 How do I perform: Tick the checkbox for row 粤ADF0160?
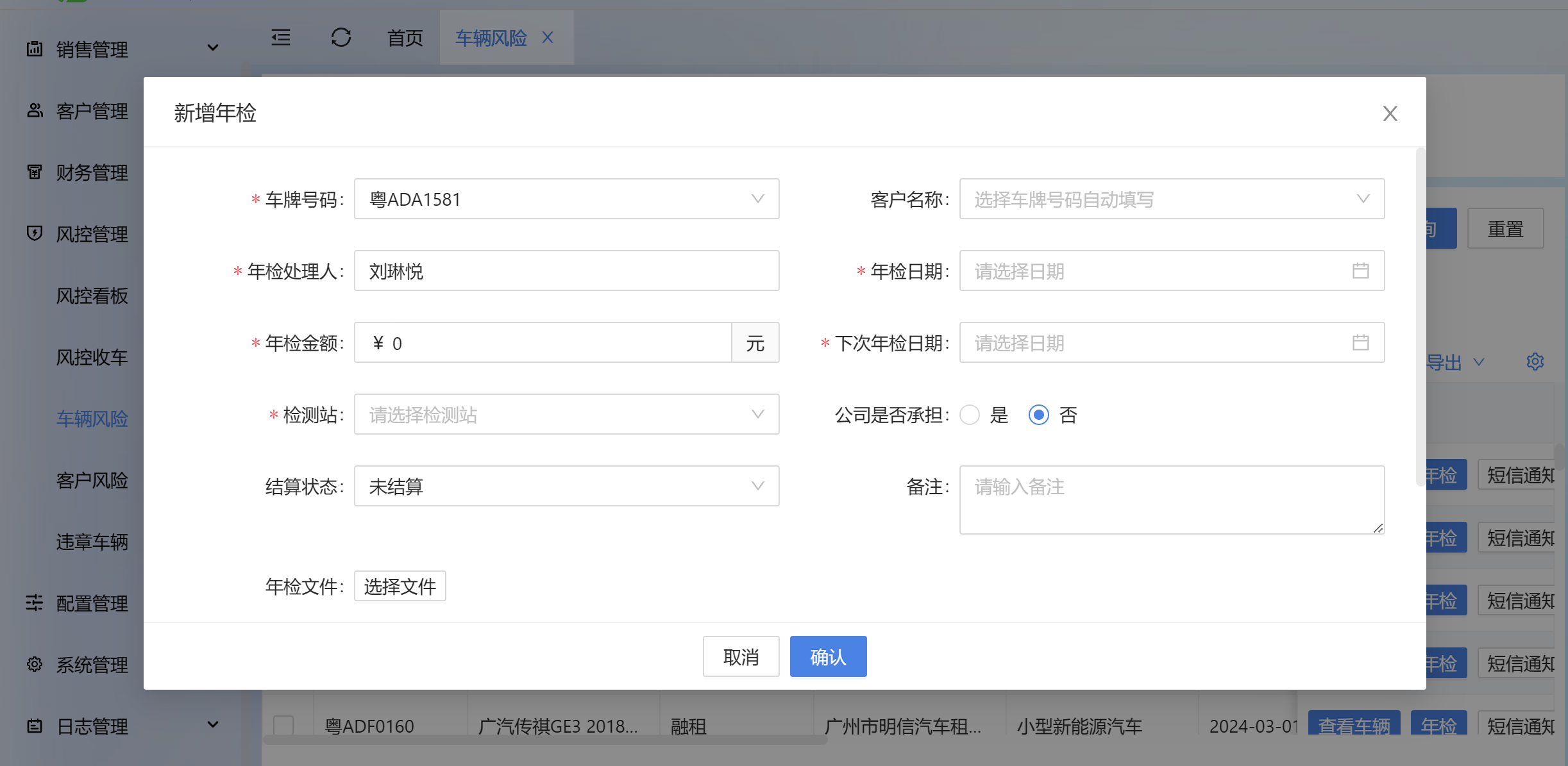pyautogui.click(x=283, y=726)
